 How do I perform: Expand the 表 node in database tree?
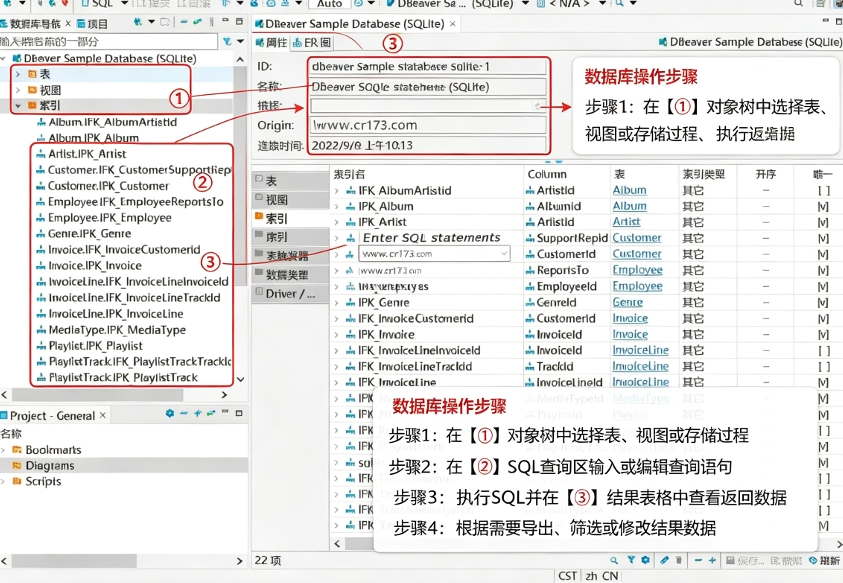pos(18,74)
